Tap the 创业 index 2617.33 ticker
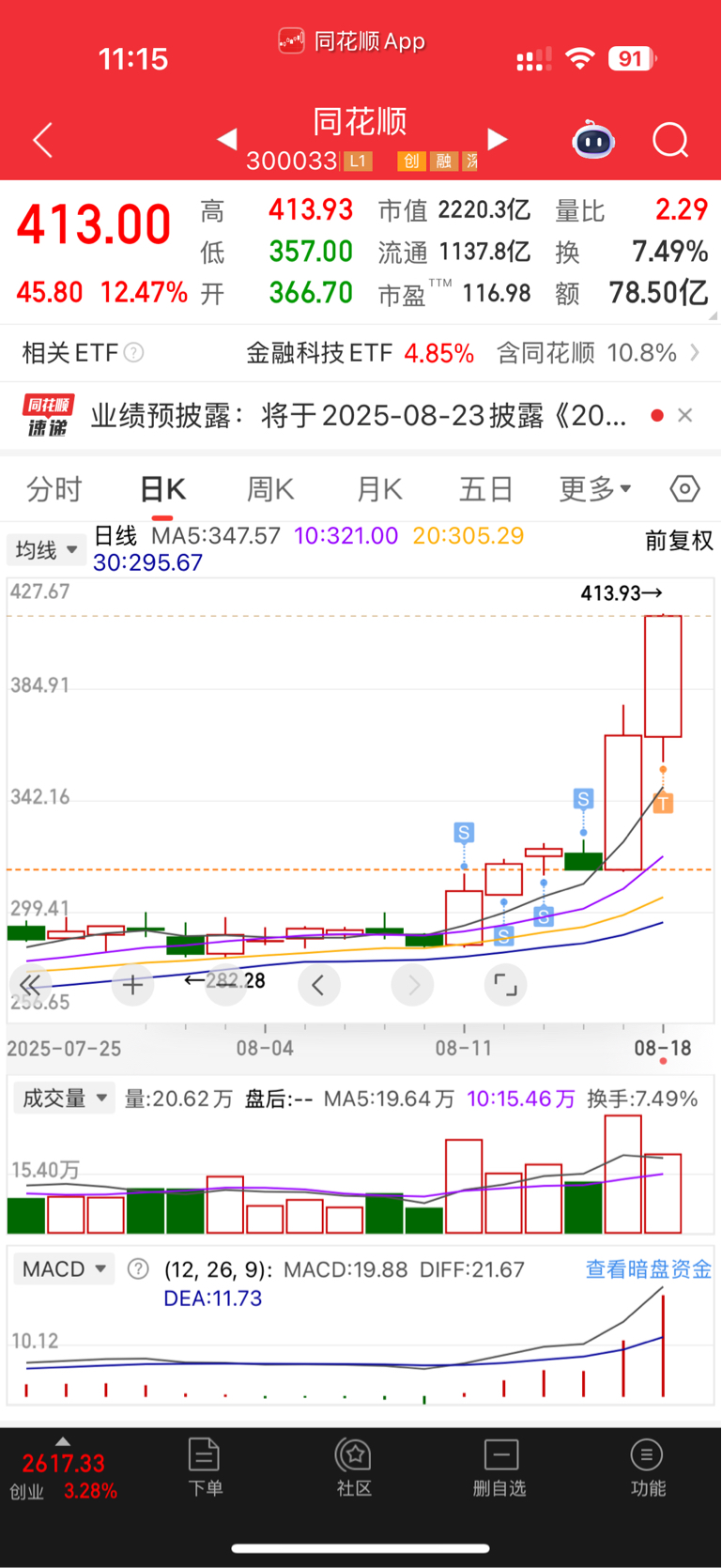The image size is (722, 1568). [x=63, y=1476]
